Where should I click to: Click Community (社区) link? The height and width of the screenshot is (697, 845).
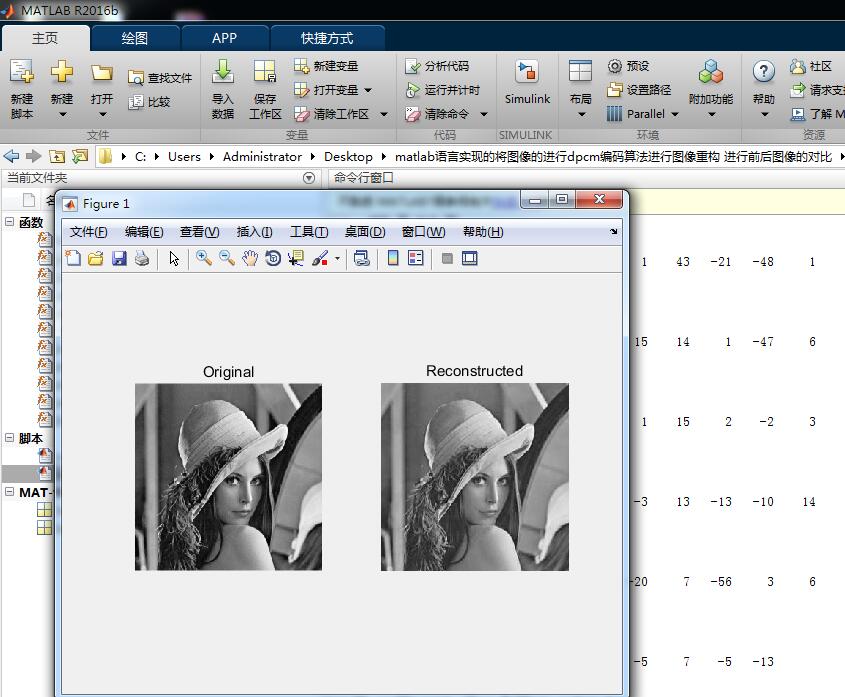[x=811, y=66]
